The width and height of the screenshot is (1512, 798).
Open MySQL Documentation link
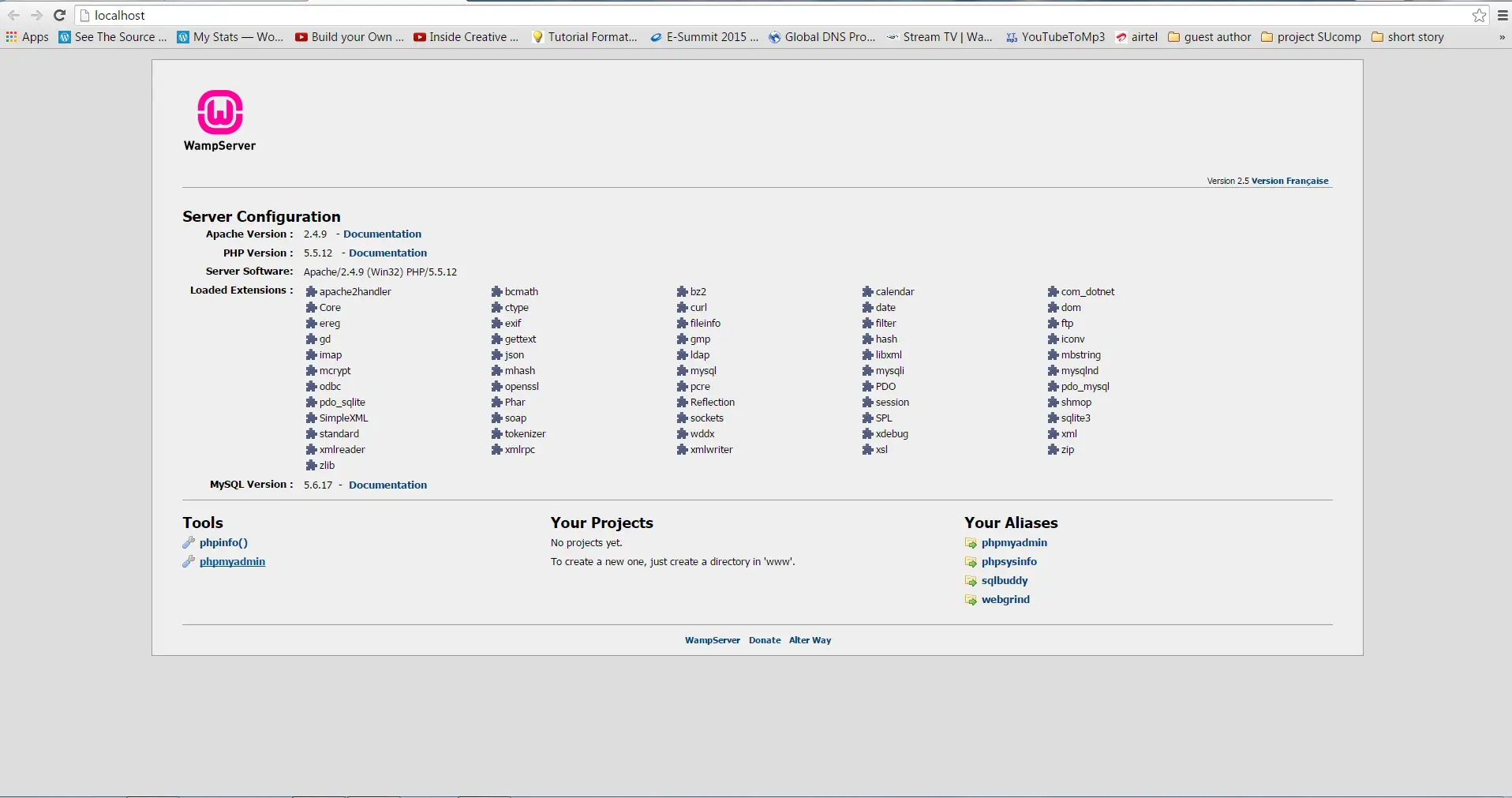(x=387, y=485)
